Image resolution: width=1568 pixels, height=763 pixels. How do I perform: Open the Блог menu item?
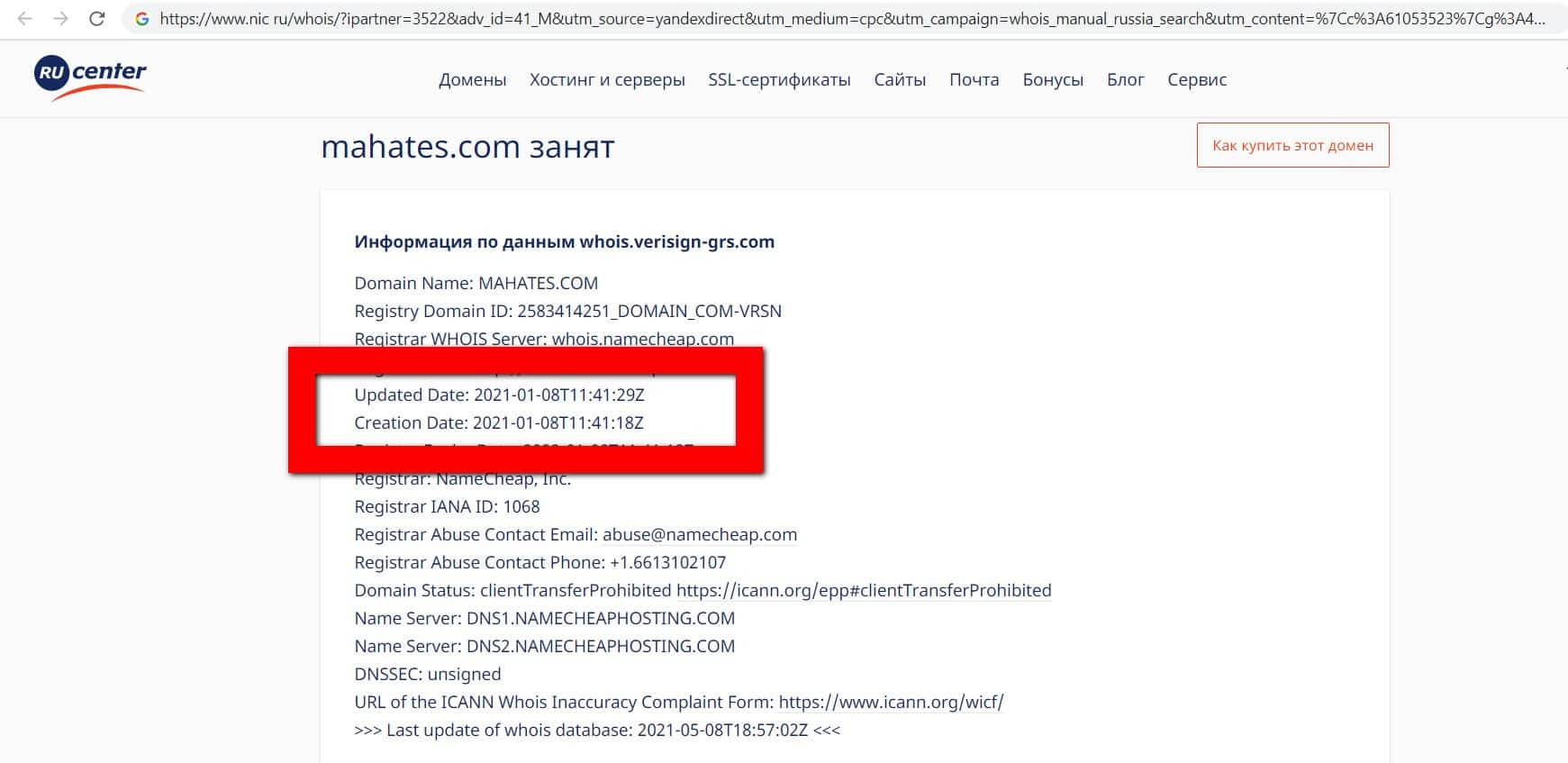(1126, 79)
